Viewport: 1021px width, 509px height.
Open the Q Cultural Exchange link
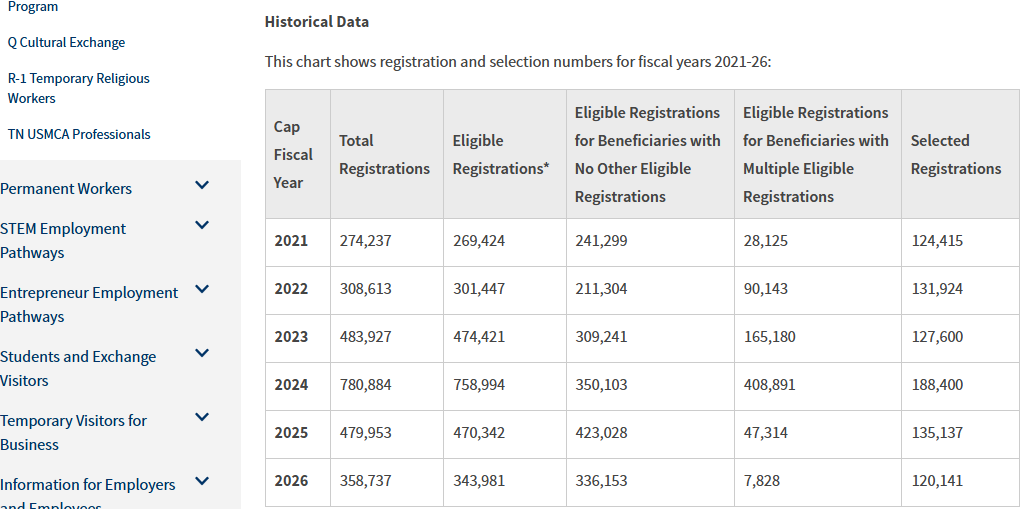[x=67, y=43]
